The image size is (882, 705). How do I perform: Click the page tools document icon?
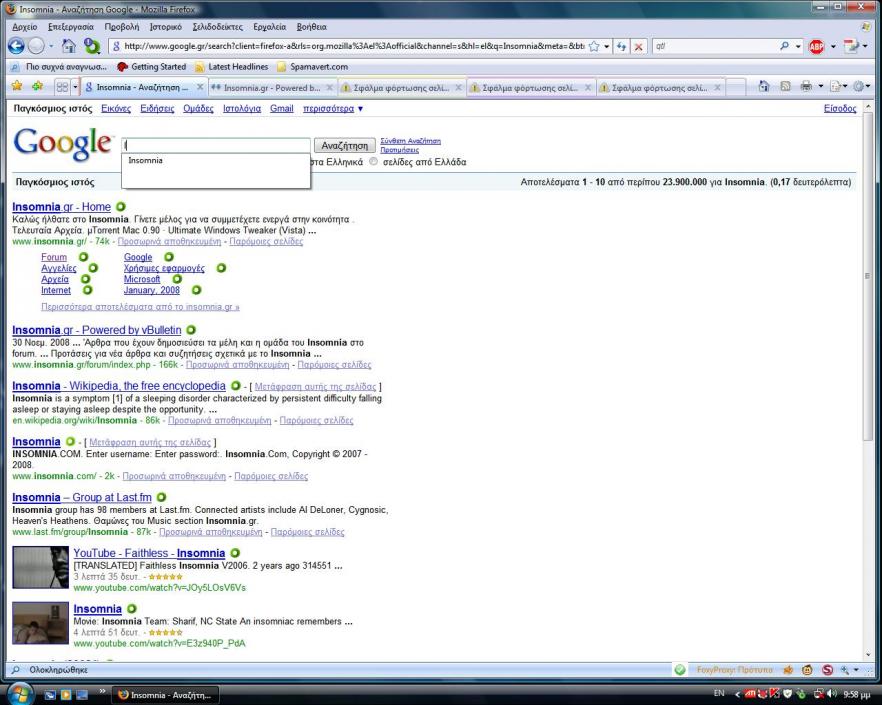pos(835,86)
